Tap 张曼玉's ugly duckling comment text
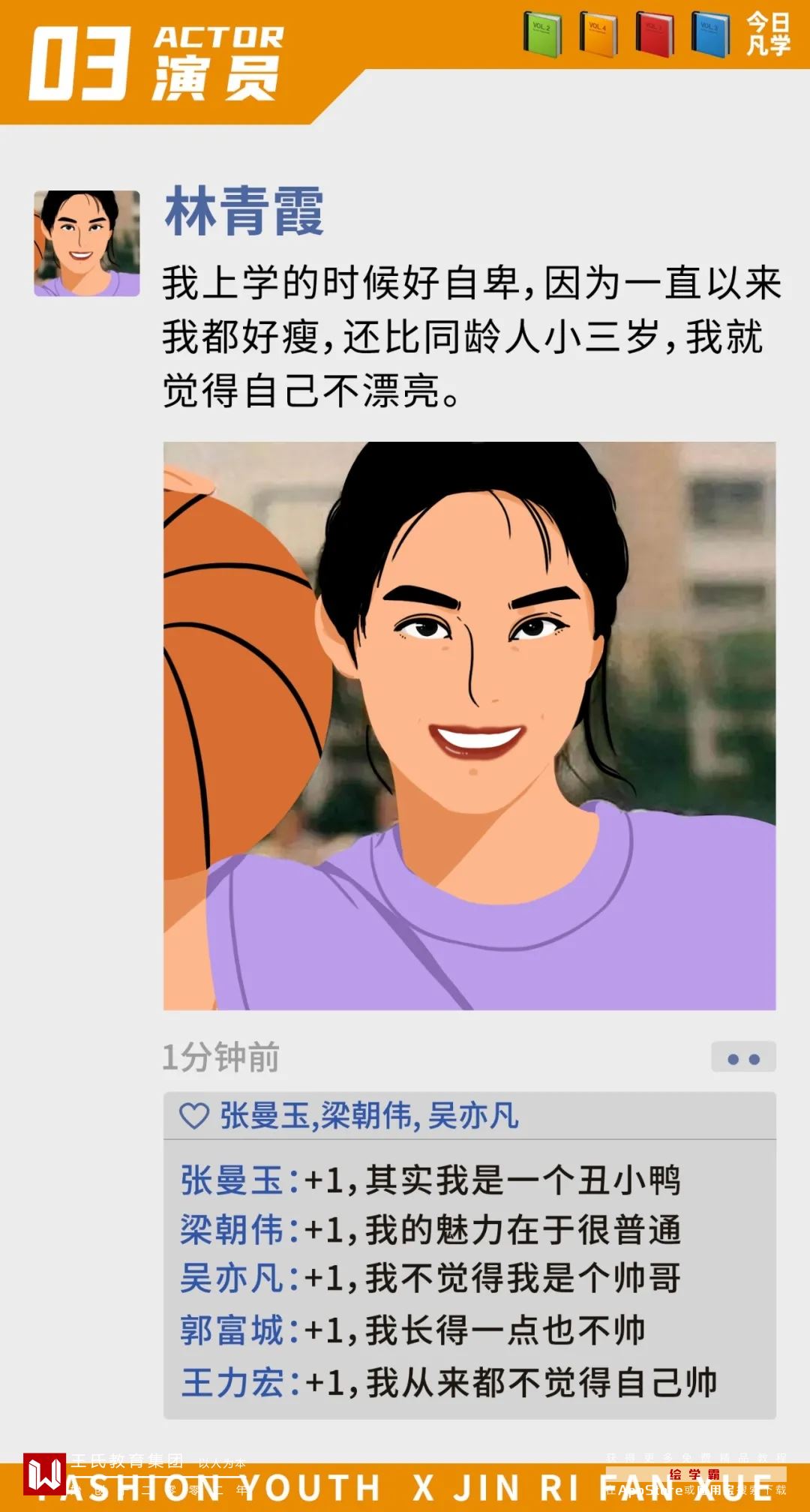Viewport: 810px width, 1512px height. coord(493,1180)
